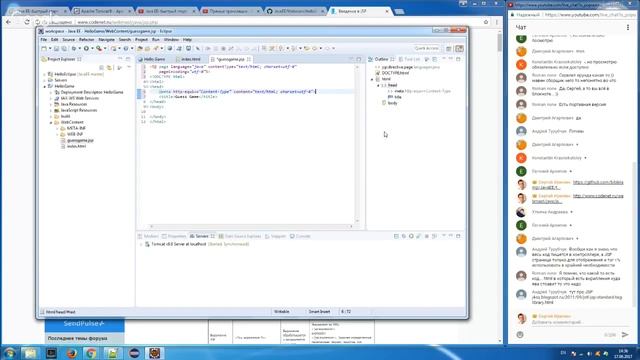Open the Navigate menu
The height and width of the screenshot is (360, 640).
coord(107,40)
